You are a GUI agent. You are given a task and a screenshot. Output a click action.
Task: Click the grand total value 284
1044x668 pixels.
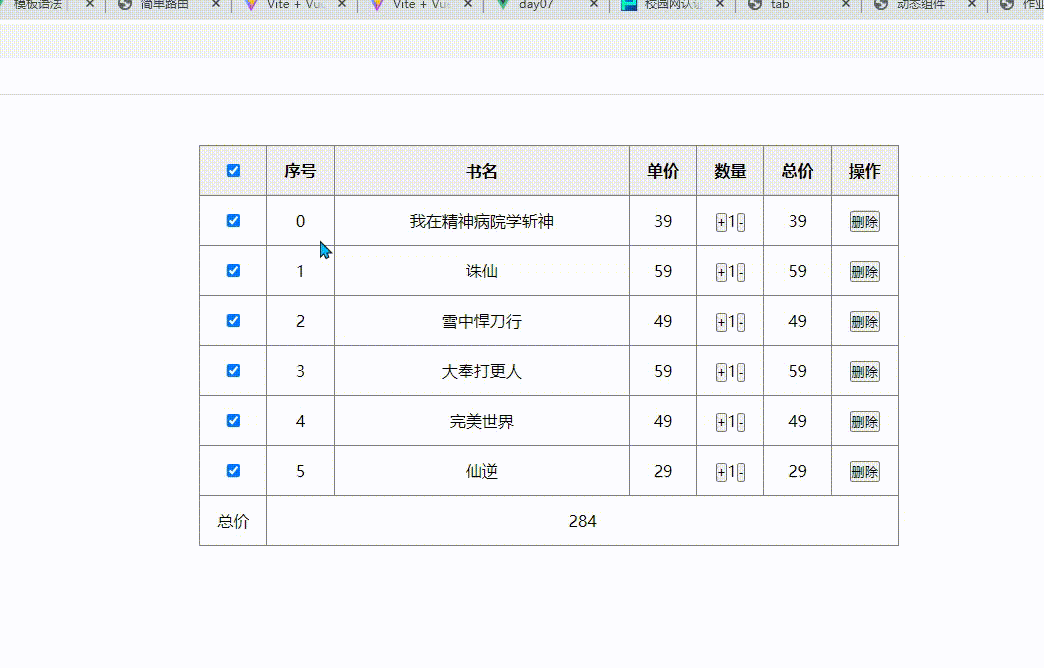(x=583, y=521)
